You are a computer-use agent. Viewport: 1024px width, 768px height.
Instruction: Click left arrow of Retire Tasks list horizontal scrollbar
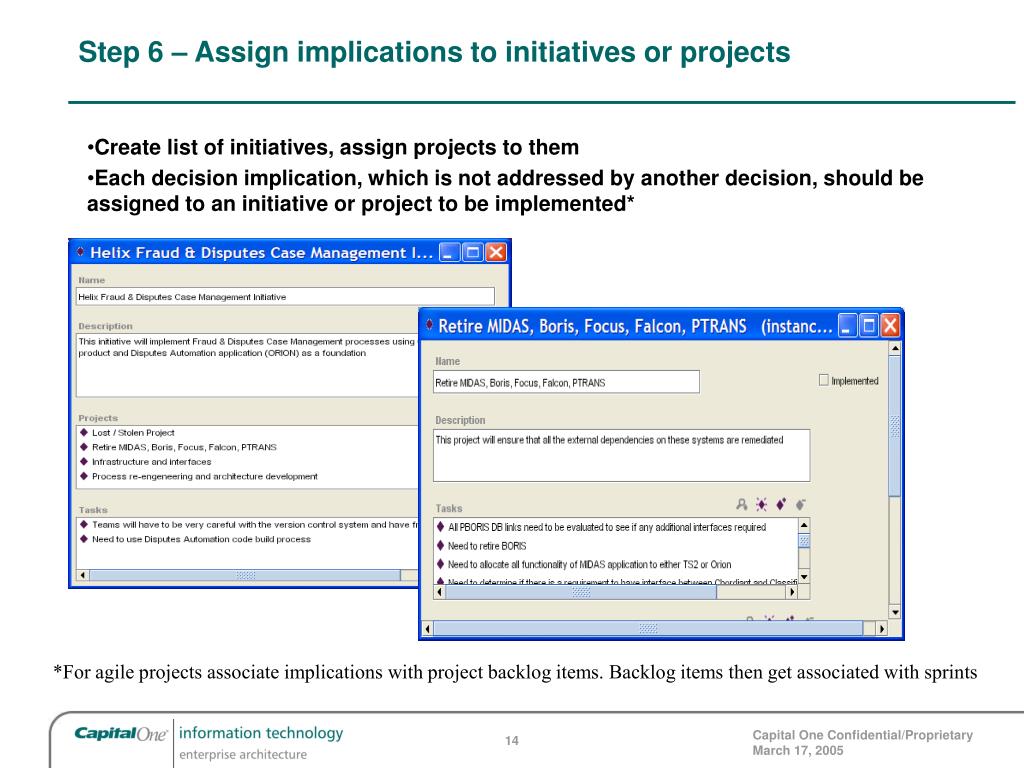pyautogui.click(x=440, y=592)
